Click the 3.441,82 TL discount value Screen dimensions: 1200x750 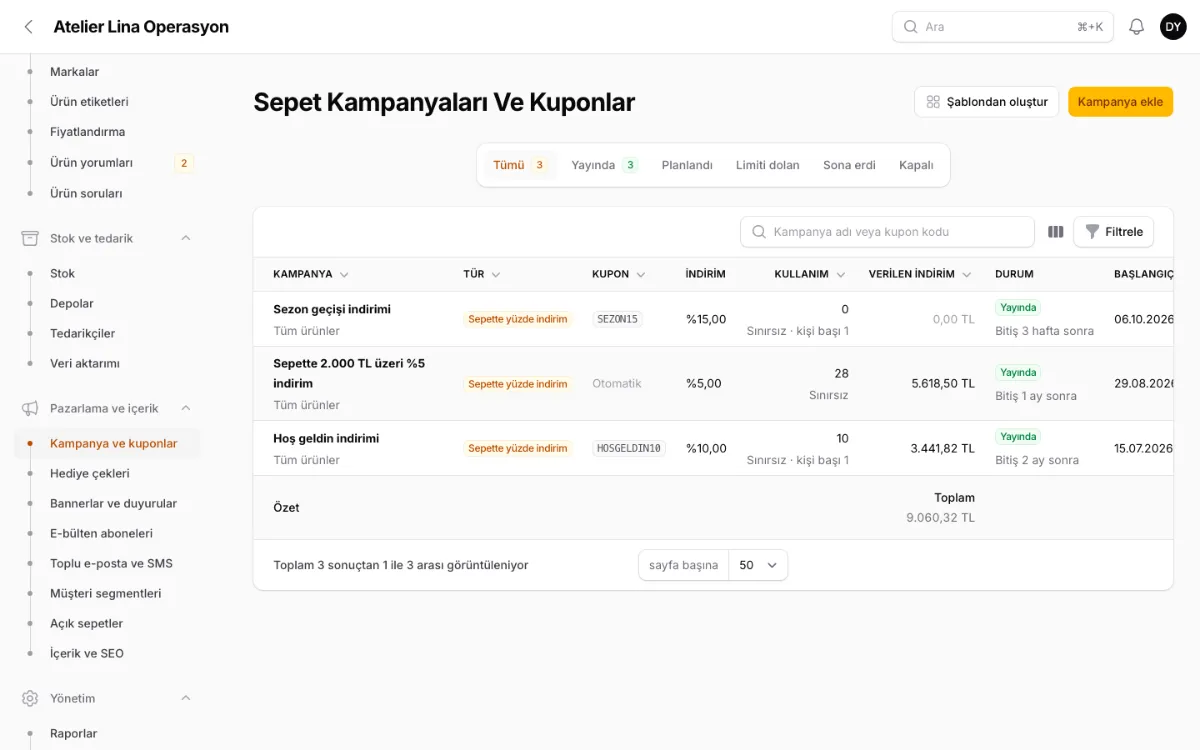click(942, 448)
